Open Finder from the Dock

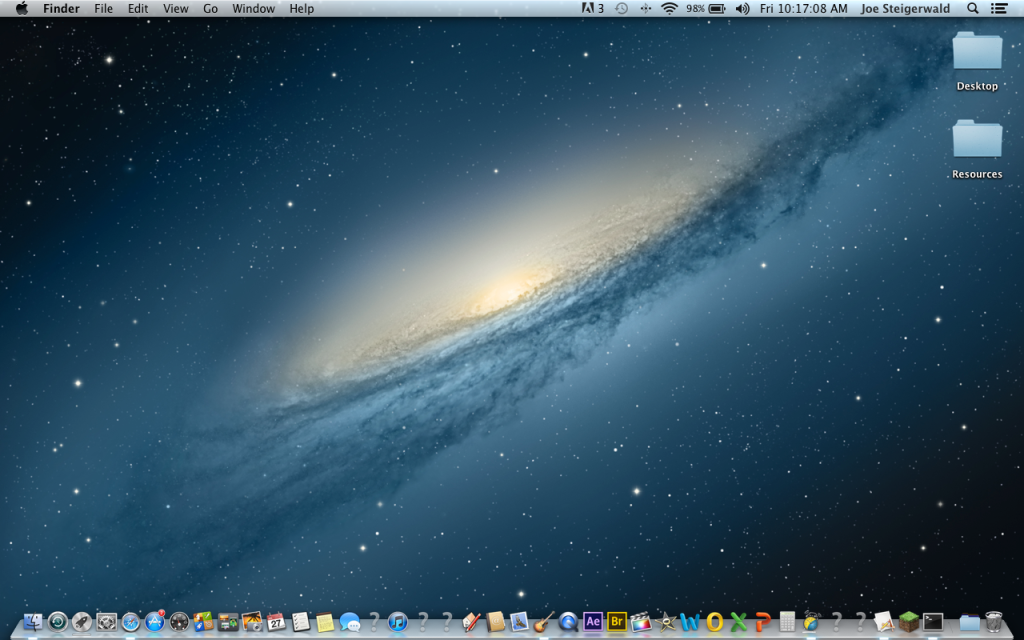point(32,622)
